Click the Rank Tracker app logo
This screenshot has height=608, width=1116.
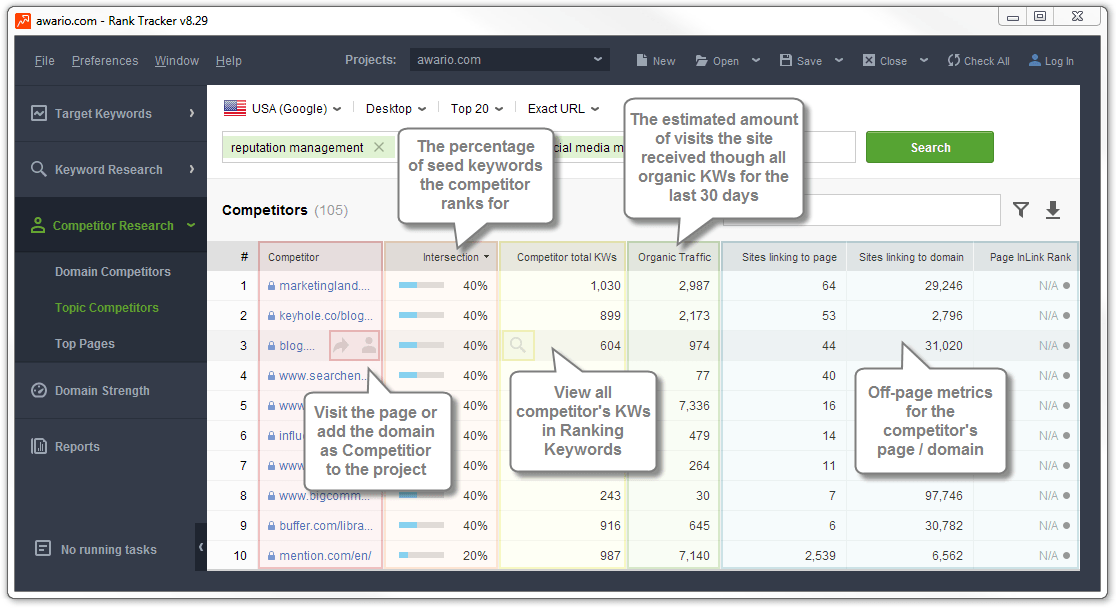point(23,21)
